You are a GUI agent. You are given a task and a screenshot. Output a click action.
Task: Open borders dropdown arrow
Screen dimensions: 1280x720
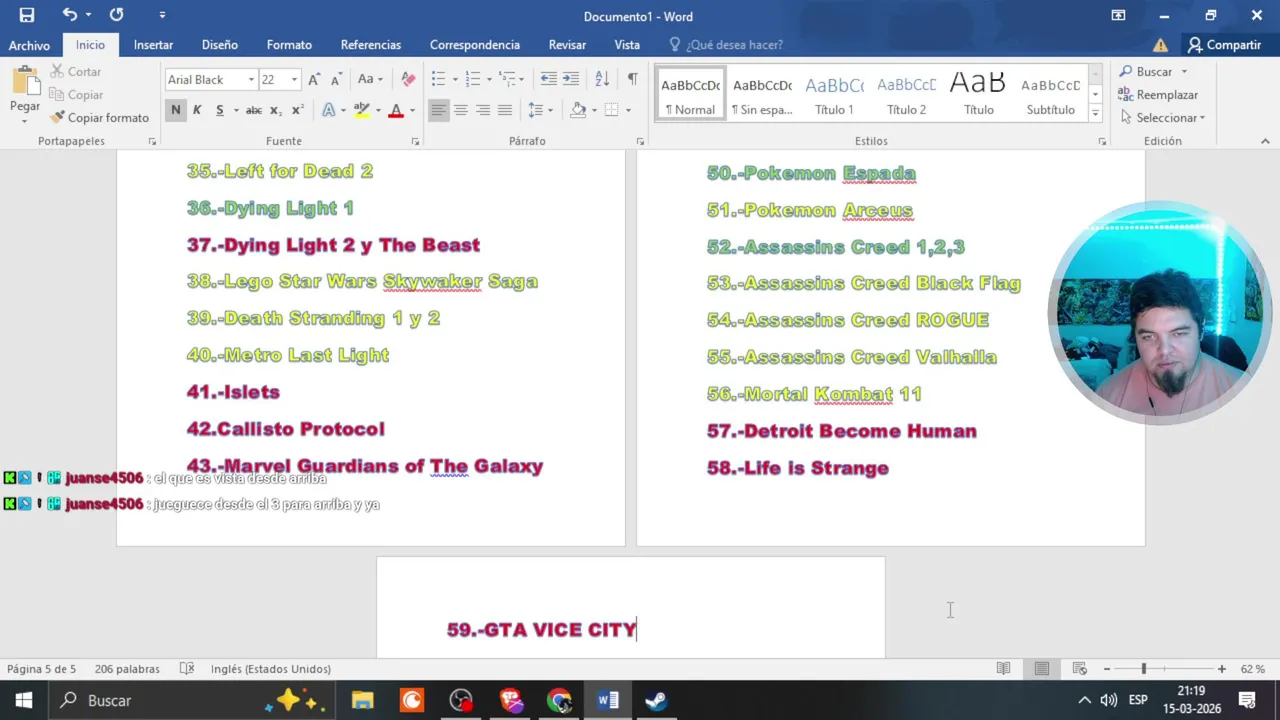(628, 110)
